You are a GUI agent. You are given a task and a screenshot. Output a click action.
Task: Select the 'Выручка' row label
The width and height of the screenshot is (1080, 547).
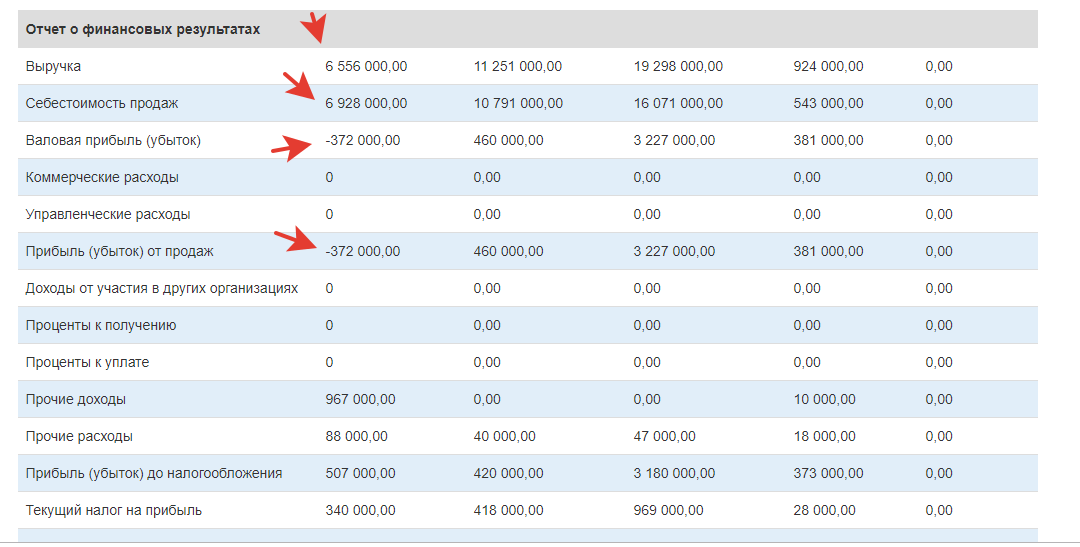click(x=53, y=67)
